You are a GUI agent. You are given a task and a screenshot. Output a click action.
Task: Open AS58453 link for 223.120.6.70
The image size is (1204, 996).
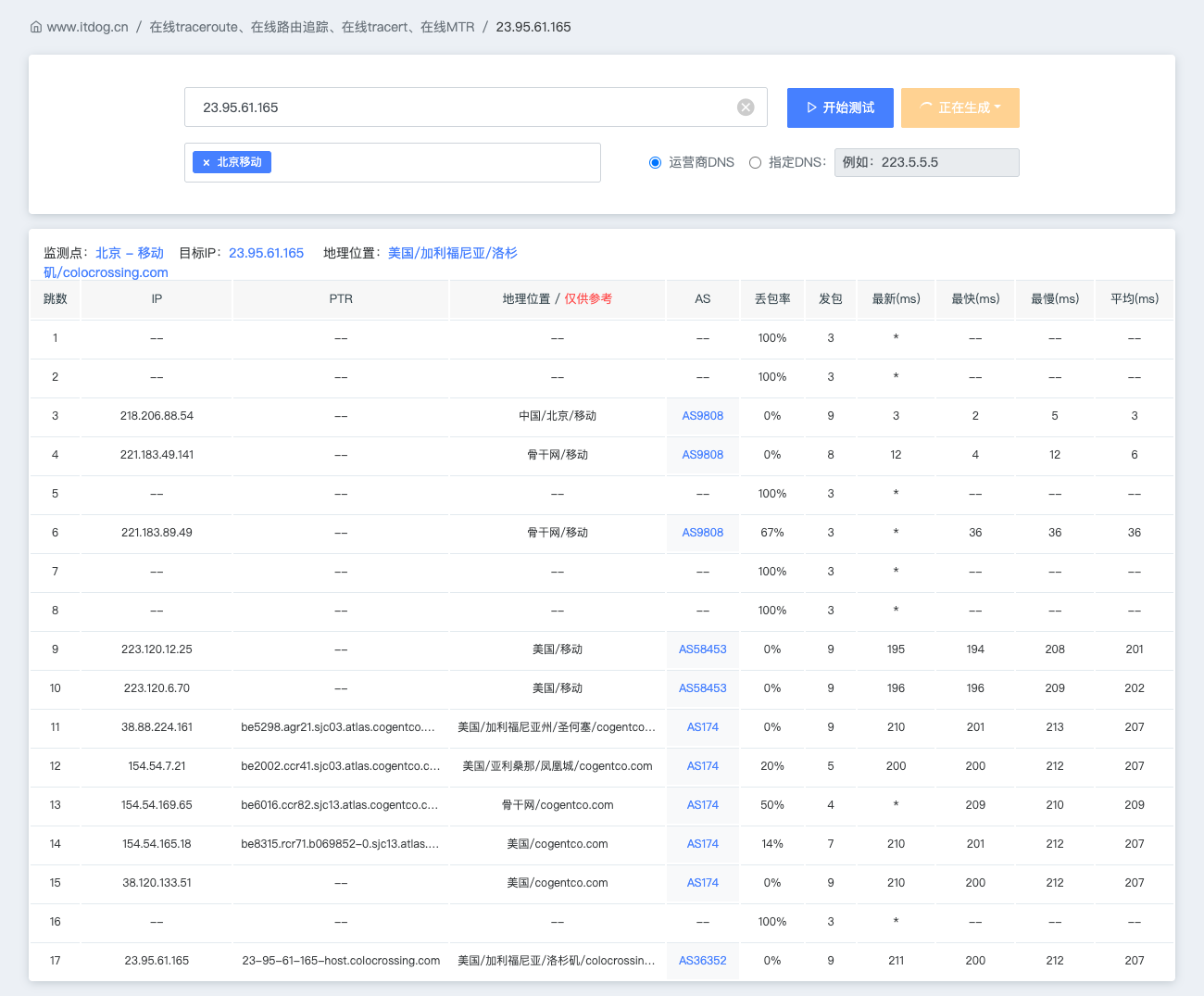pyautogui.click(x=703, y=688)
